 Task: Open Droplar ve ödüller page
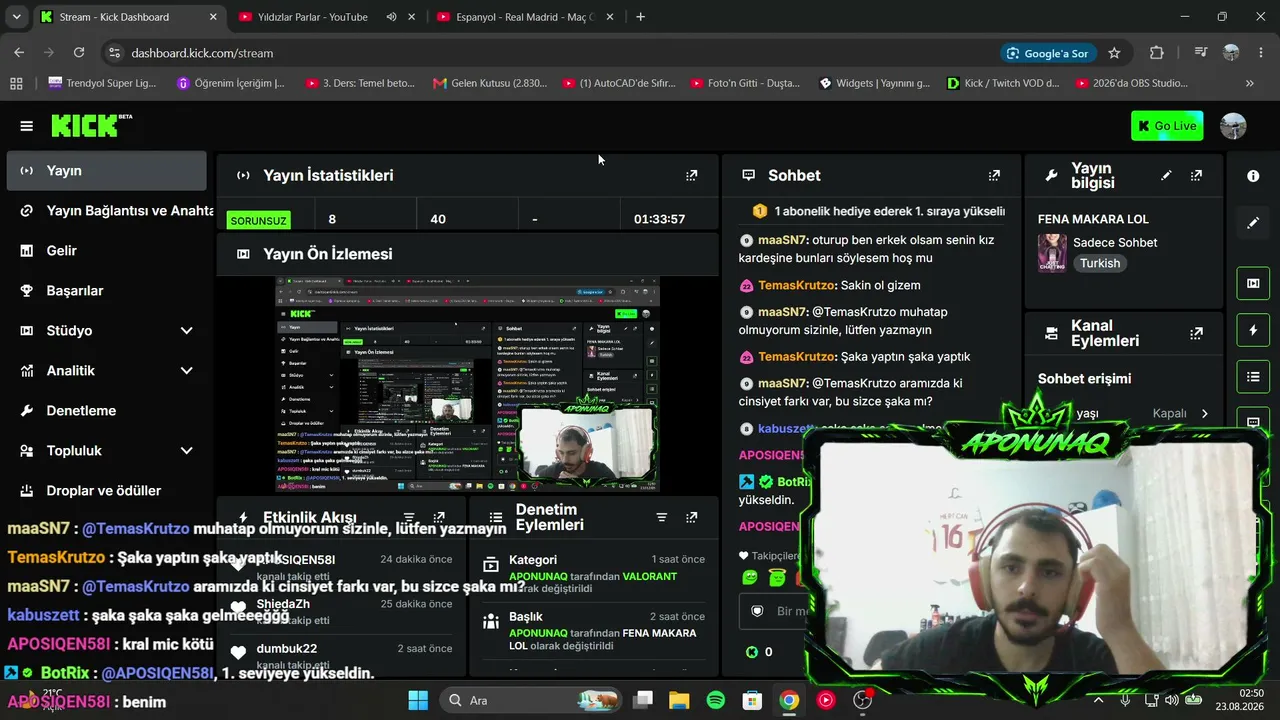(106, 491)
